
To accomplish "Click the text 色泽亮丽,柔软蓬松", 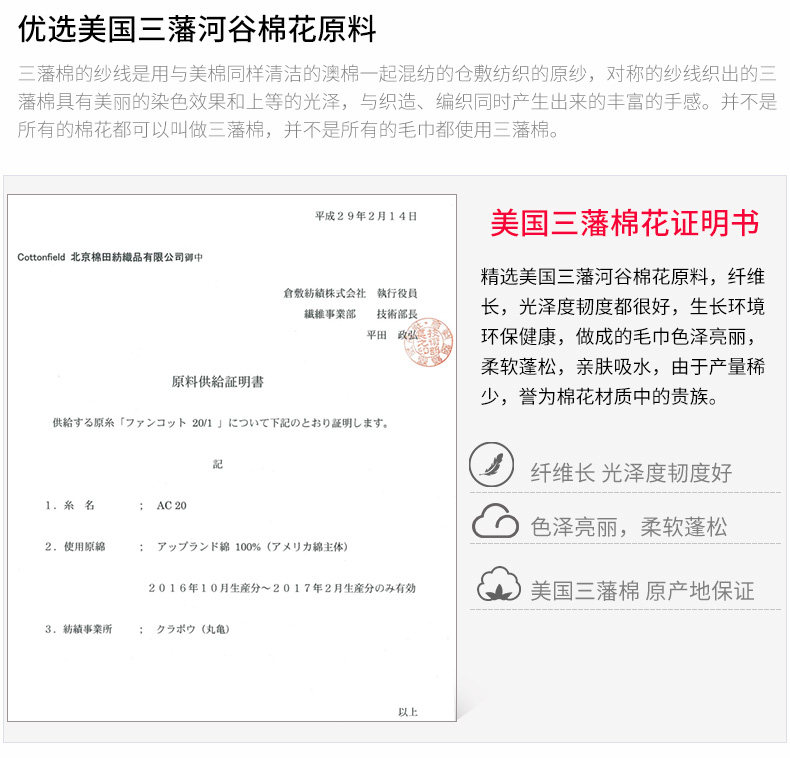I will [x=629, y=527].
